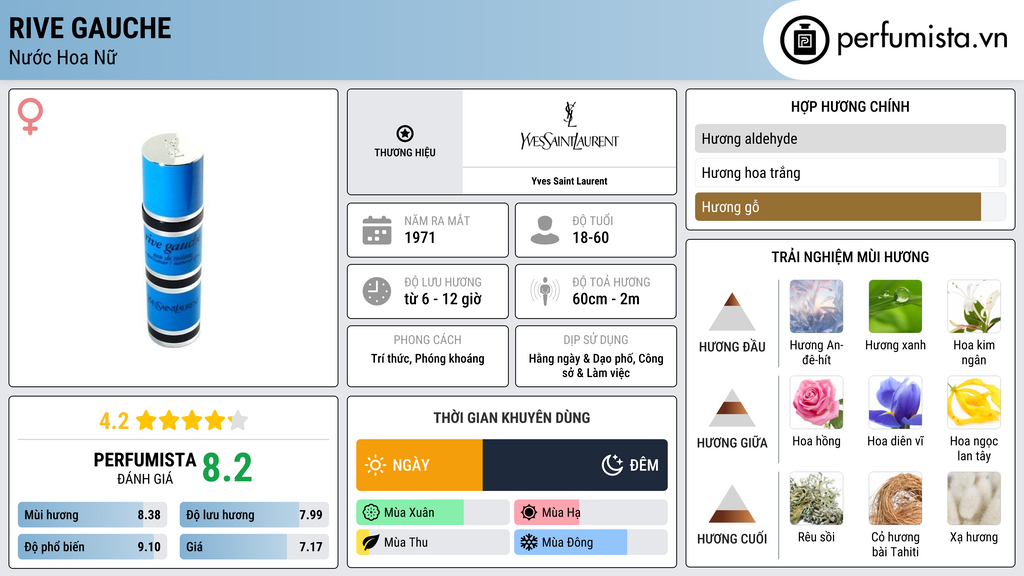Screen dimensions: 1024x576
Task: Click the star icon above Thương hiệu
Action: coord(404,133)
